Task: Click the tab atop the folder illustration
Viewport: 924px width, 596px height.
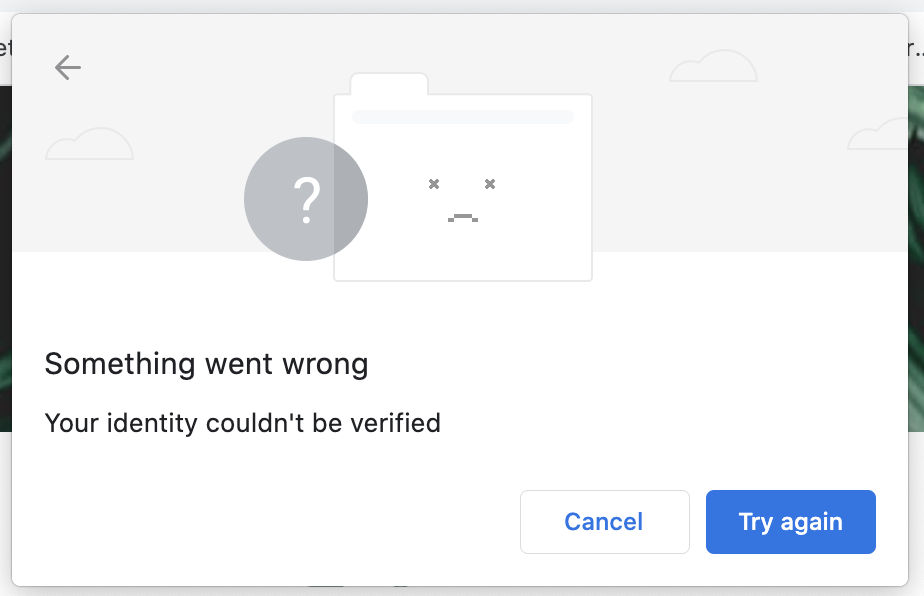Action: (389, 84)
